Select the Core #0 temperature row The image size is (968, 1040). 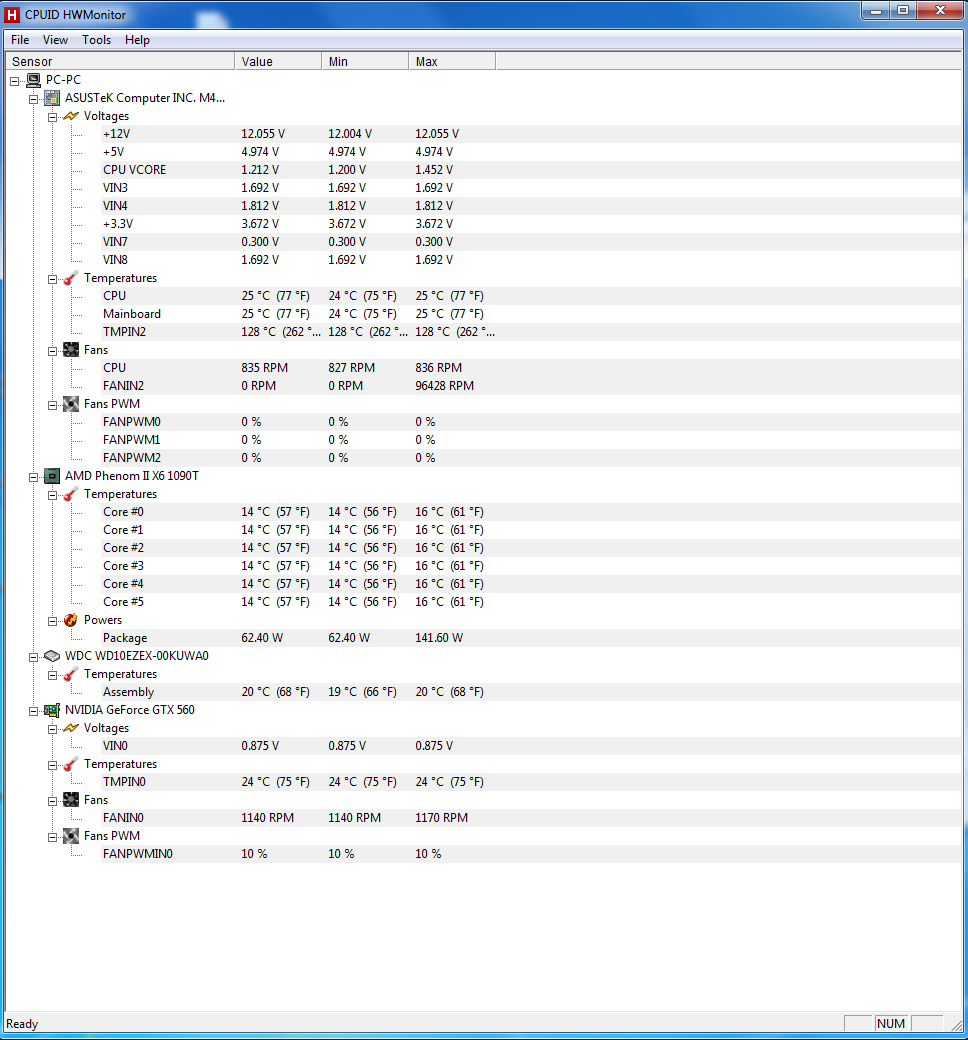[531, 512]
